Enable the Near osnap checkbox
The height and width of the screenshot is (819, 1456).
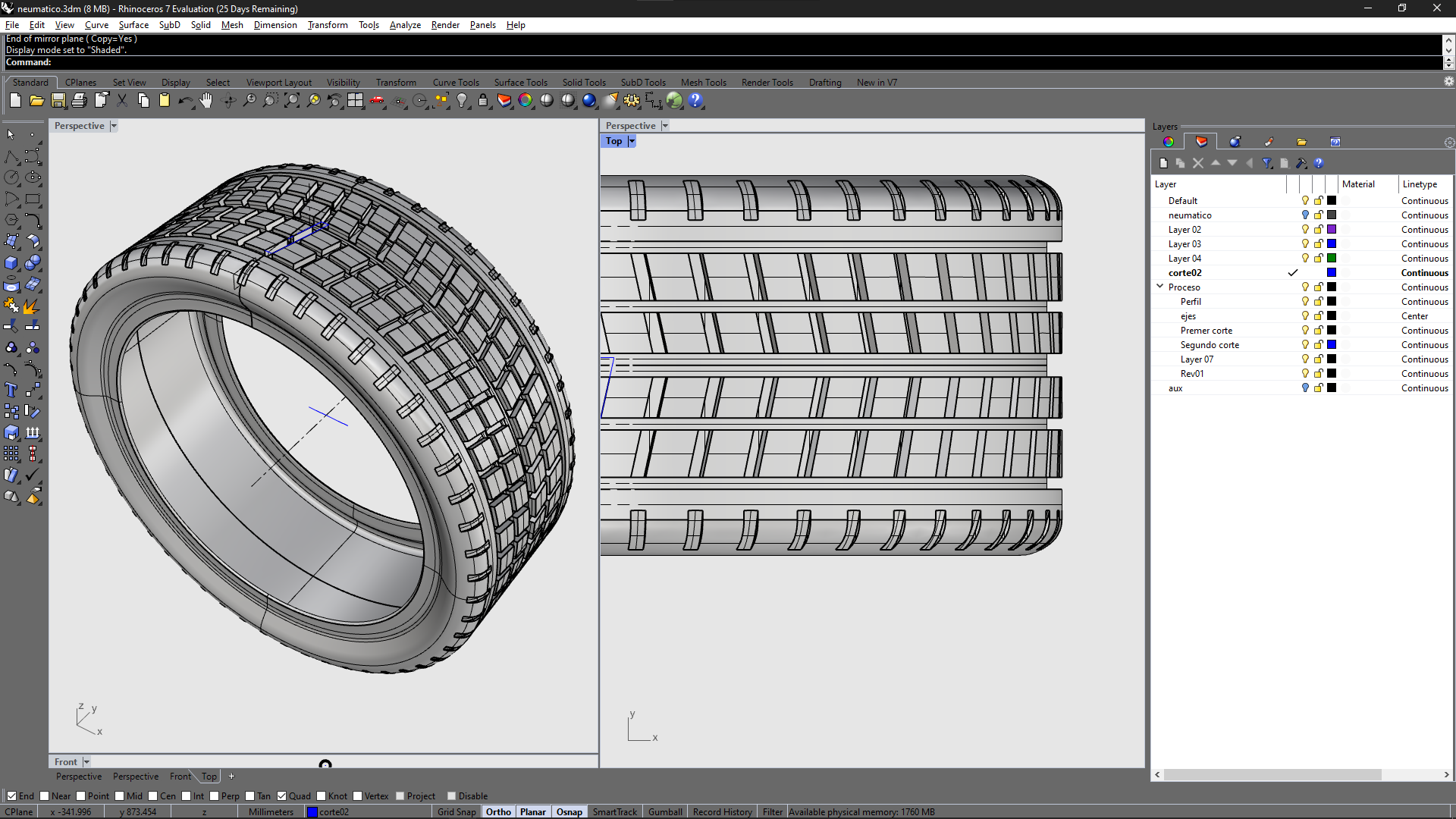(45, 796)
